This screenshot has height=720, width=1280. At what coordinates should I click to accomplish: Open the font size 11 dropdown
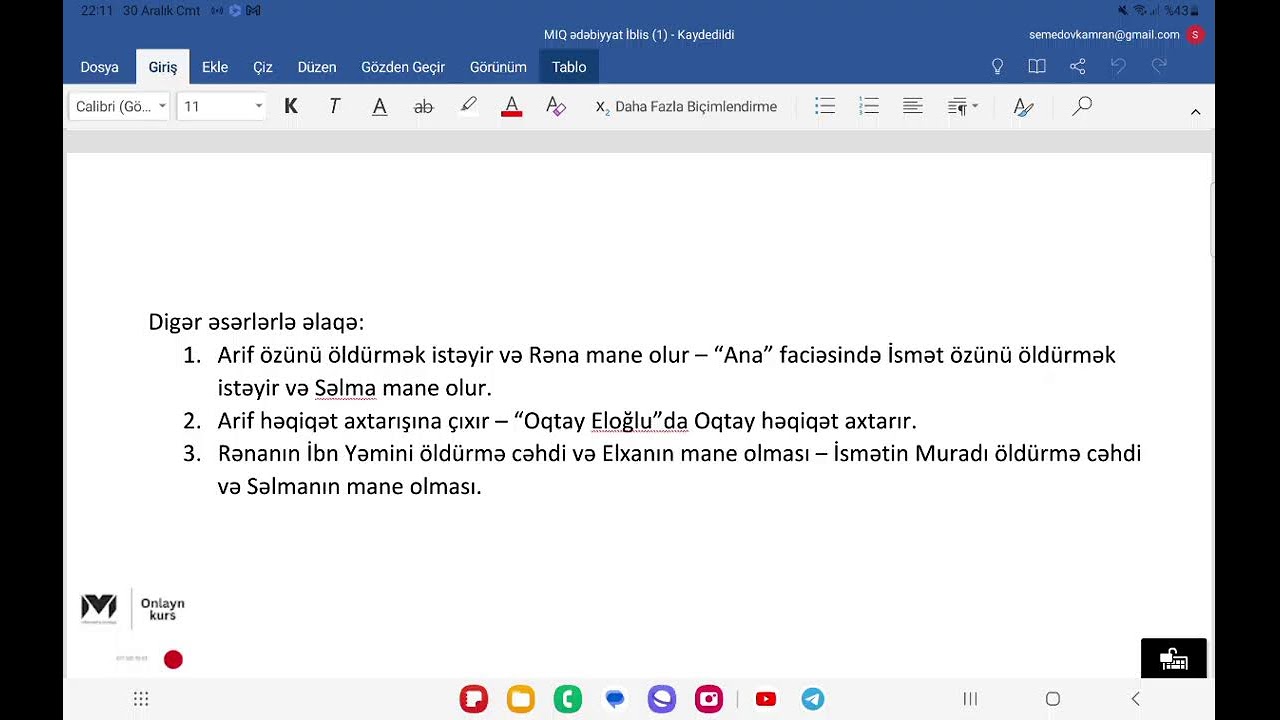221,106
